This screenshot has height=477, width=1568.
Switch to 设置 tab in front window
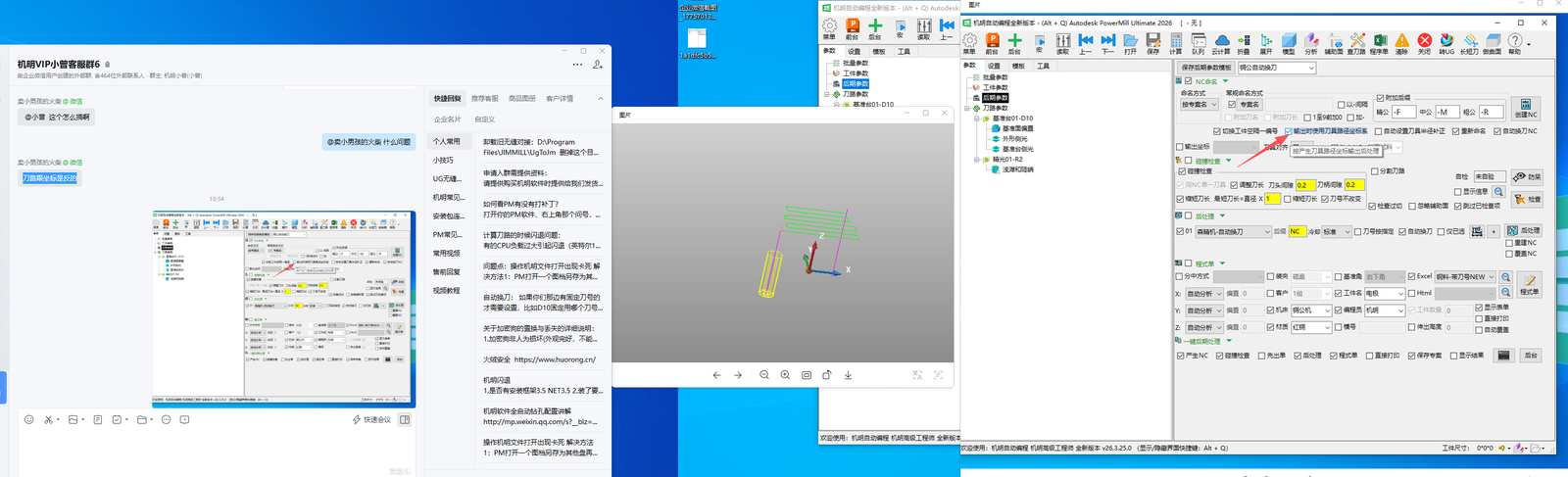tap(994, 66)
